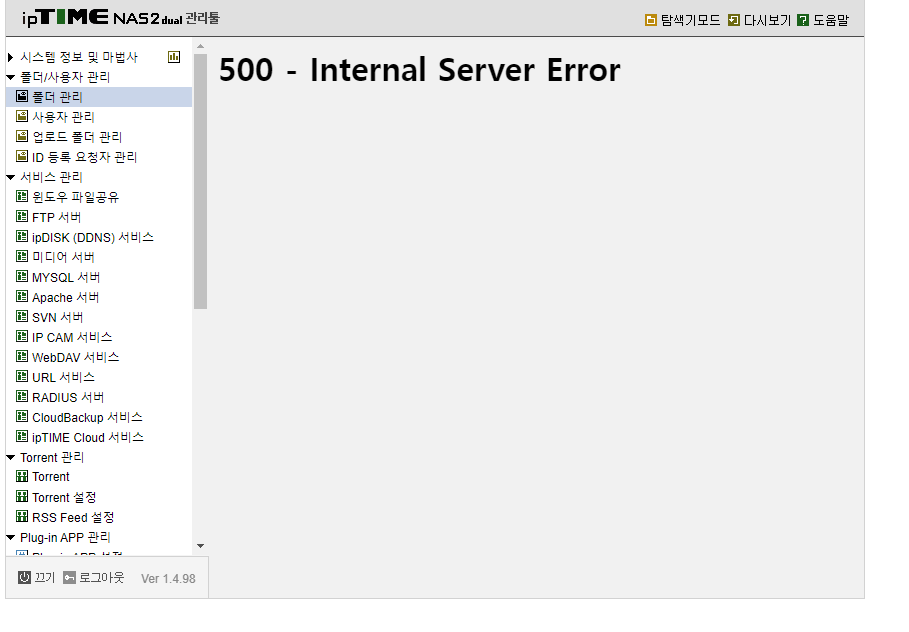The width and height of the screenshot is (909, 632).
Task: Open RADIUS 서버 settings
Action: tap(68, 397)
